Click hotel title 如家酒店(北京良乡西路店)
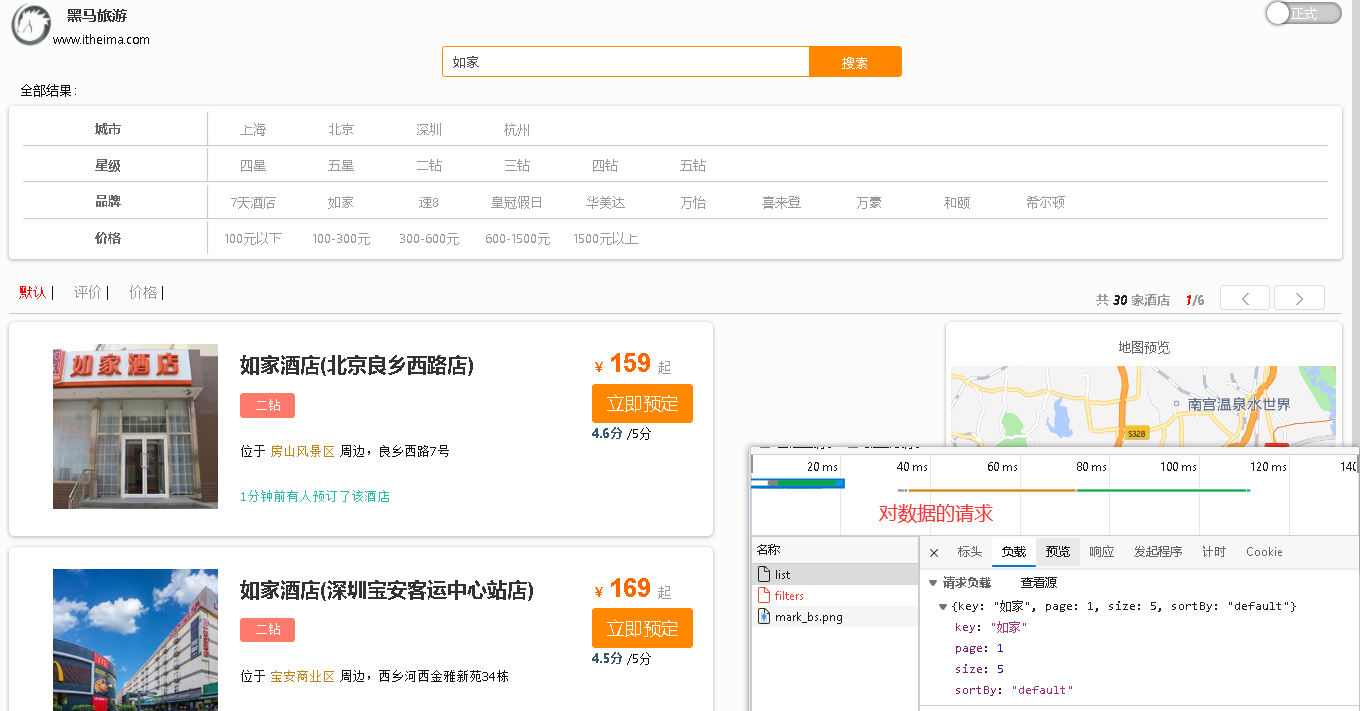Viewport: 1360px width, 711px height. pyautogui.click(x=357, y=365)
